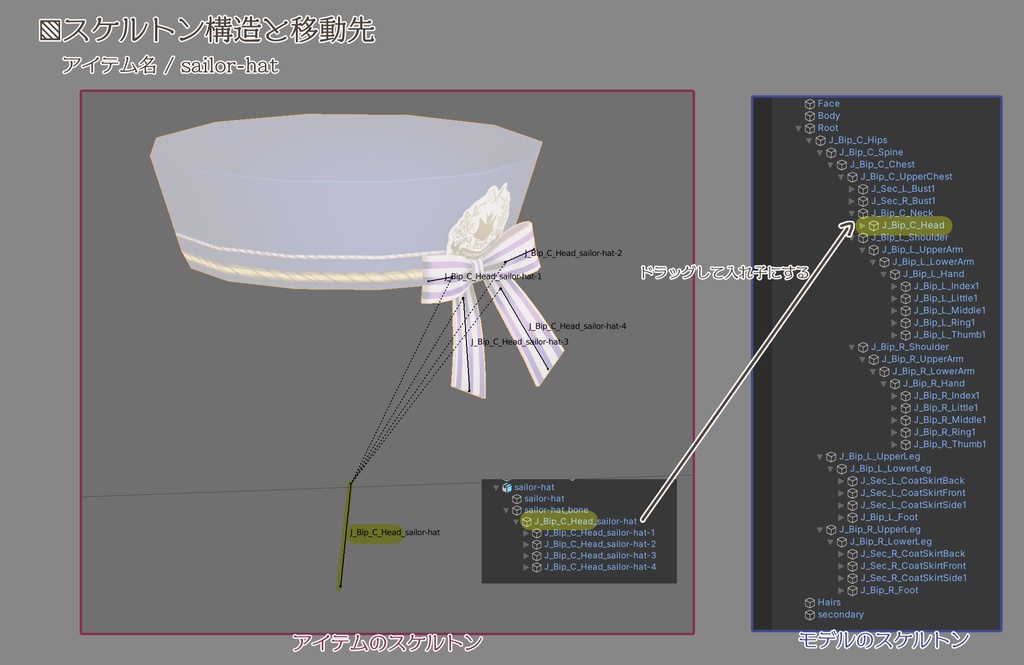Collapse the sailor-hat_bone arrow
The image size is (1024, 665).
coord(506,510)
